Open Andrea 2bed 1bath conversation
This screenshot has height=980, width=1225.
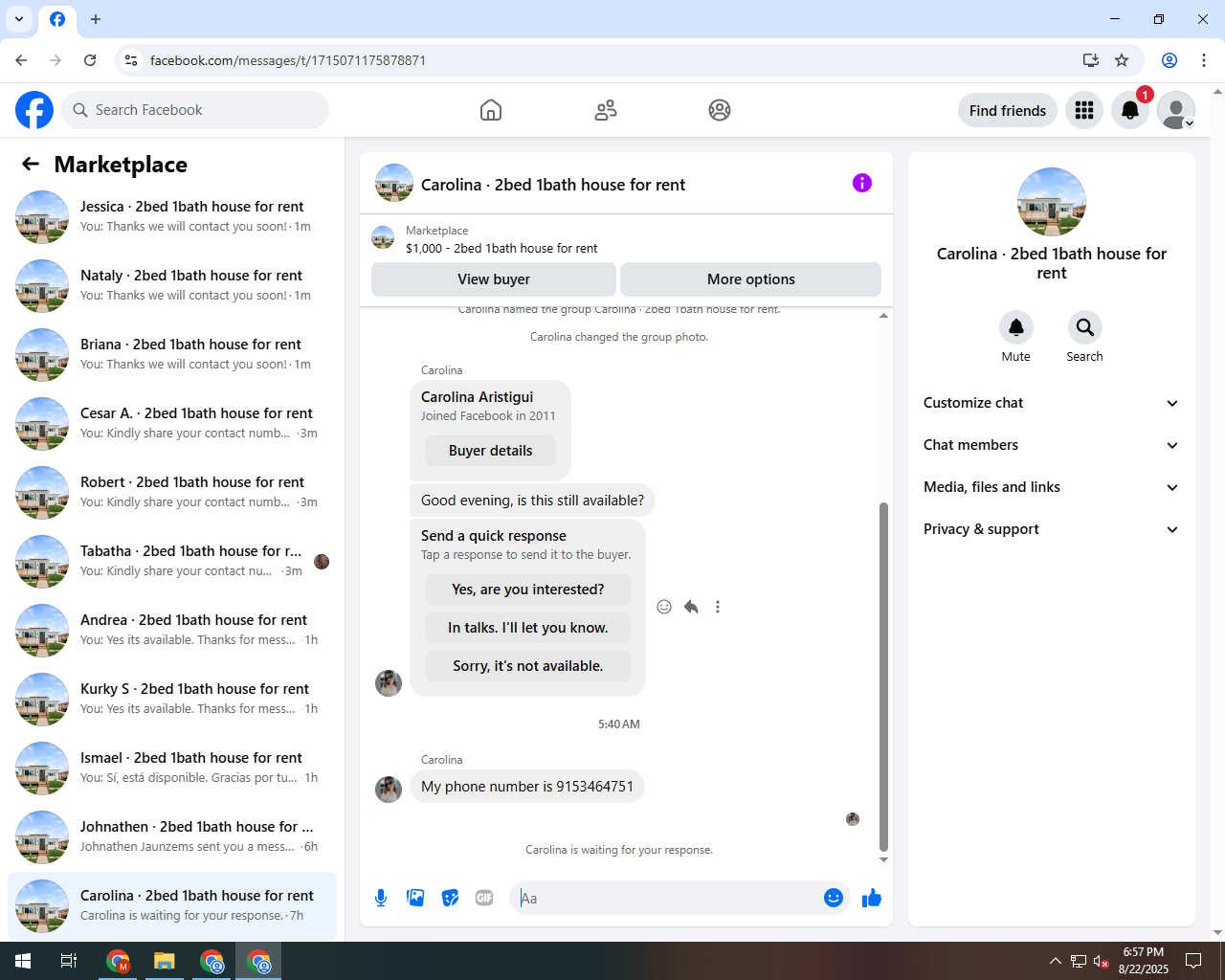[172, 630]
